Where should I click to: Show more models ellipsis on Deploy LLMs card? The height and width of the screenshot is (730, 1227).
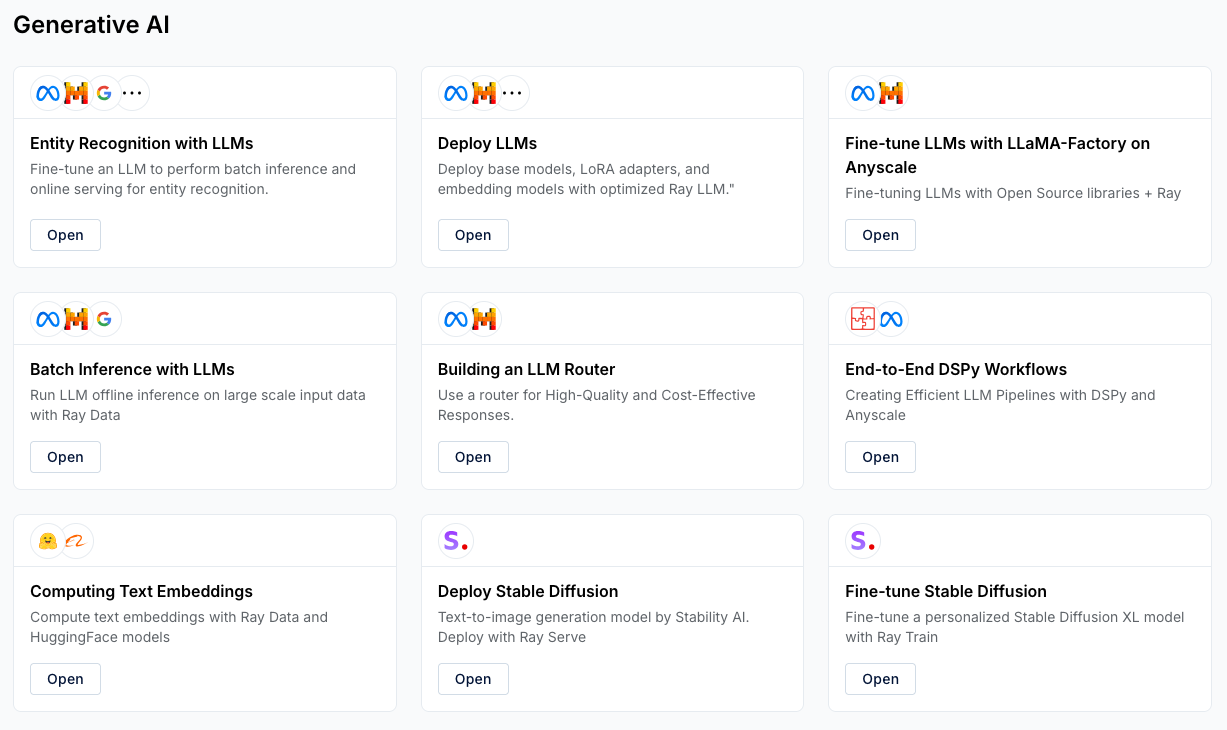(512, 93)
